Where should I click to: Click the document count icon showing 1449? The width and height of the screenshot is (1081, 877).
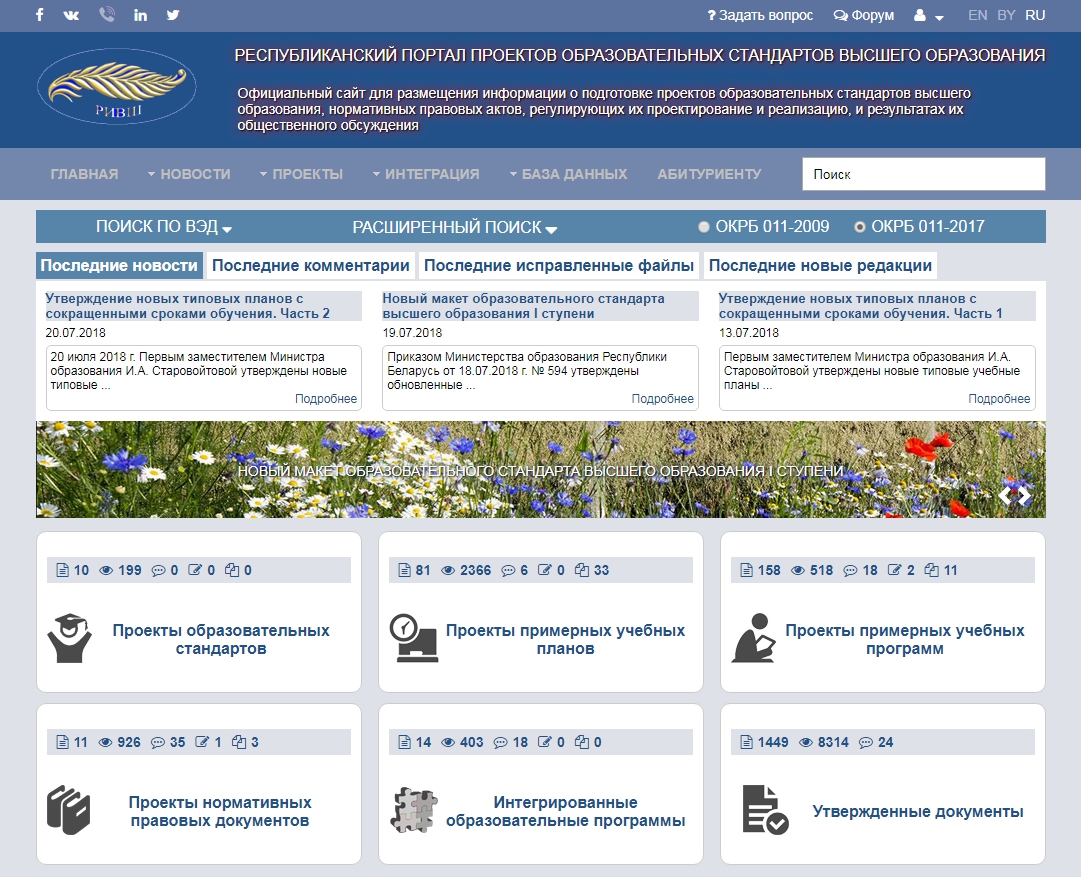(747, 743)
